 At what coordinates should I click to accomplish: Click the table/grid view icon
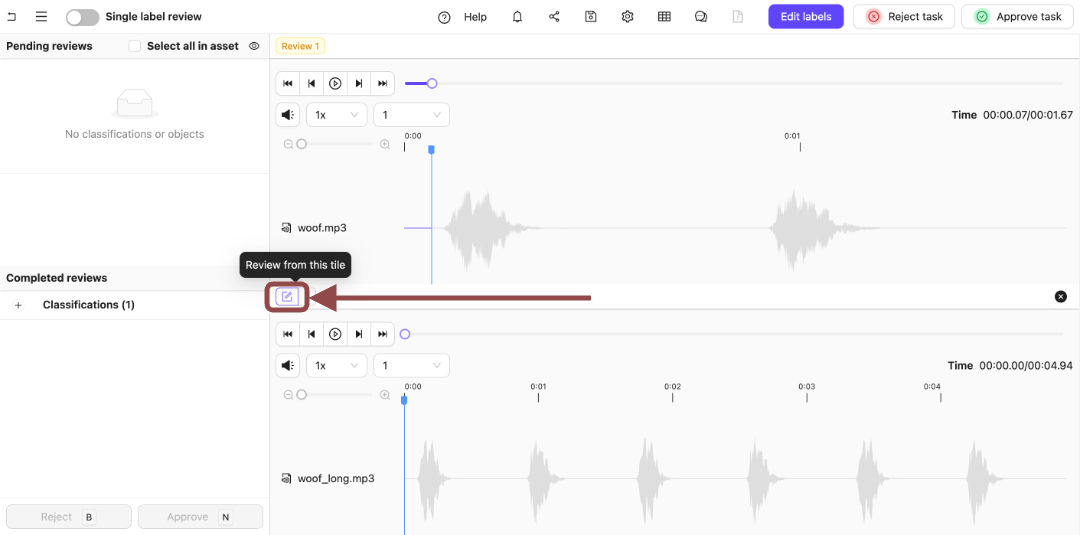[x=664, y=17]
